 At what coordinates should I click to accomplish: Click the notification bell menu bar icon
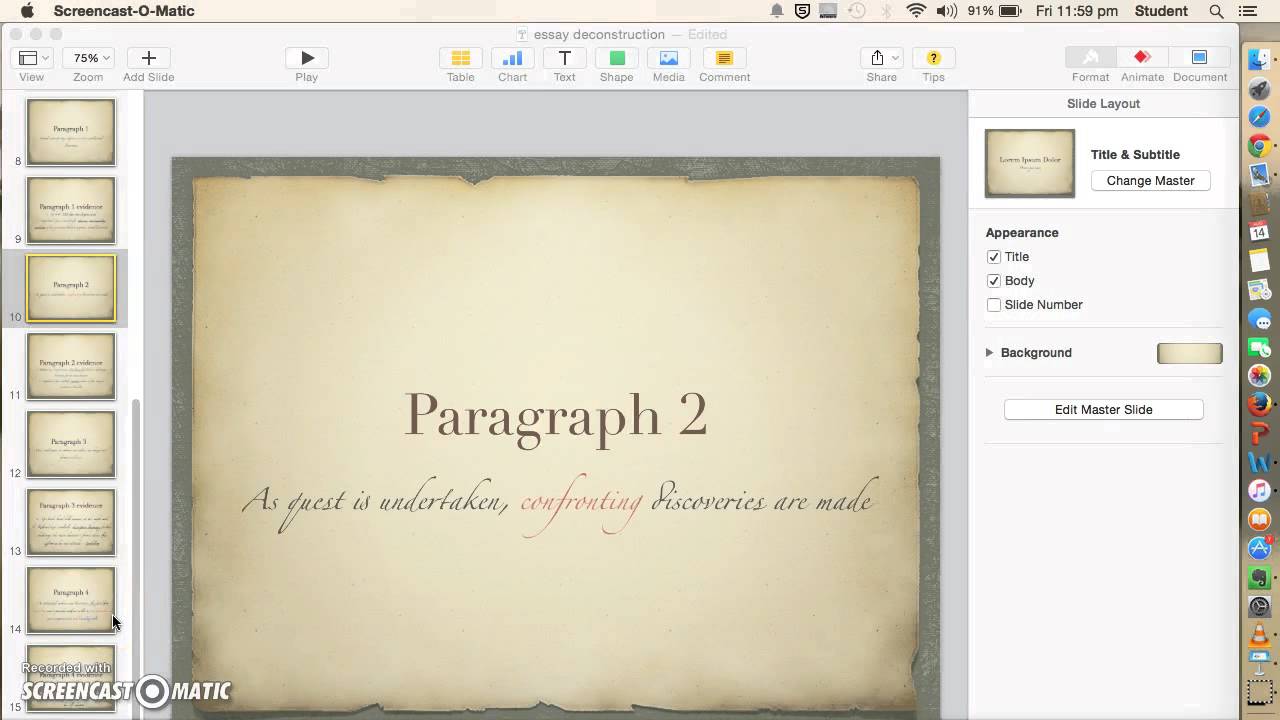(x=776, y=11)
